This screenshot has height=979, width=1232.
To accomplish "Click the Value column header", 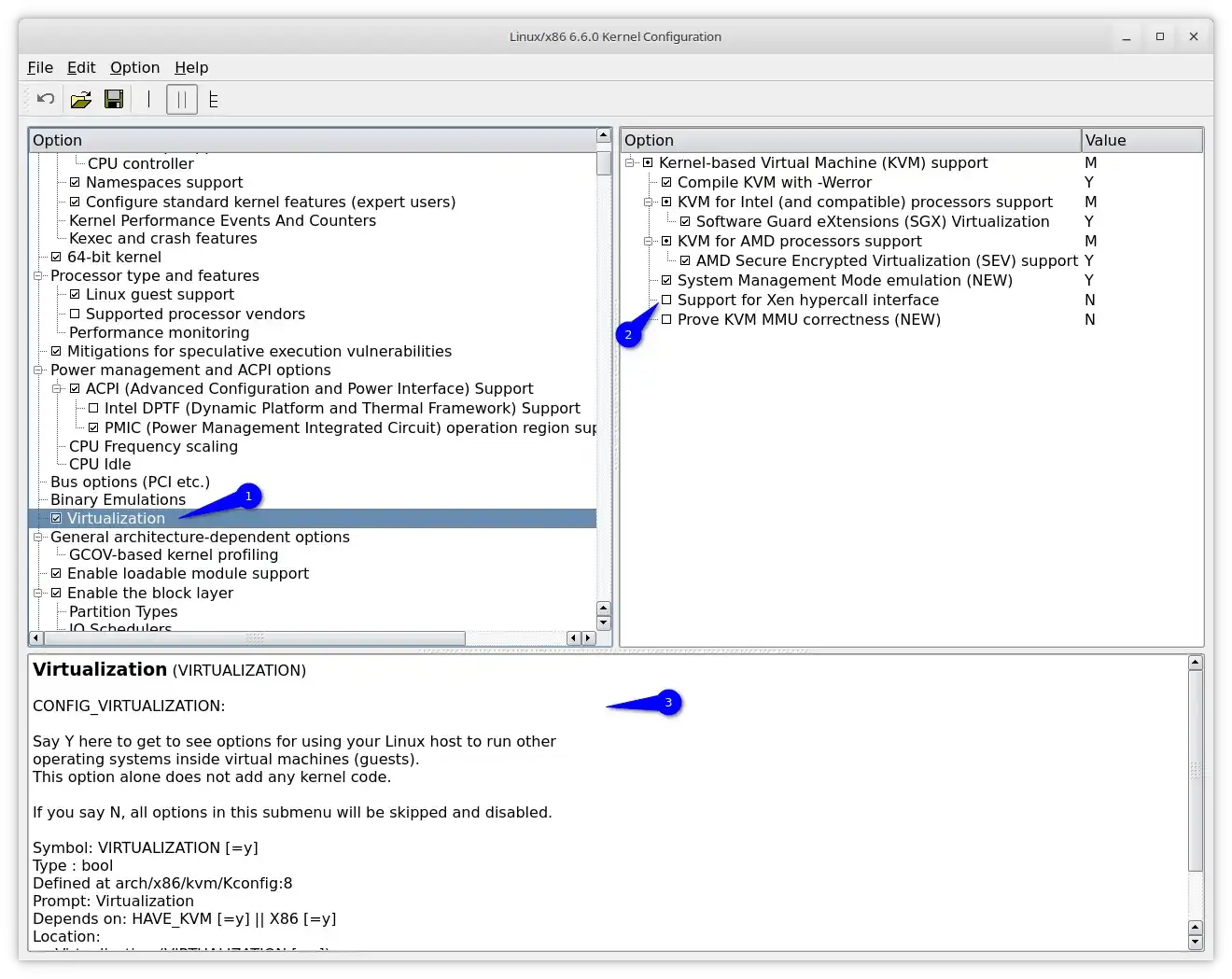I will pyautogui.click(x=1141, y=140).
